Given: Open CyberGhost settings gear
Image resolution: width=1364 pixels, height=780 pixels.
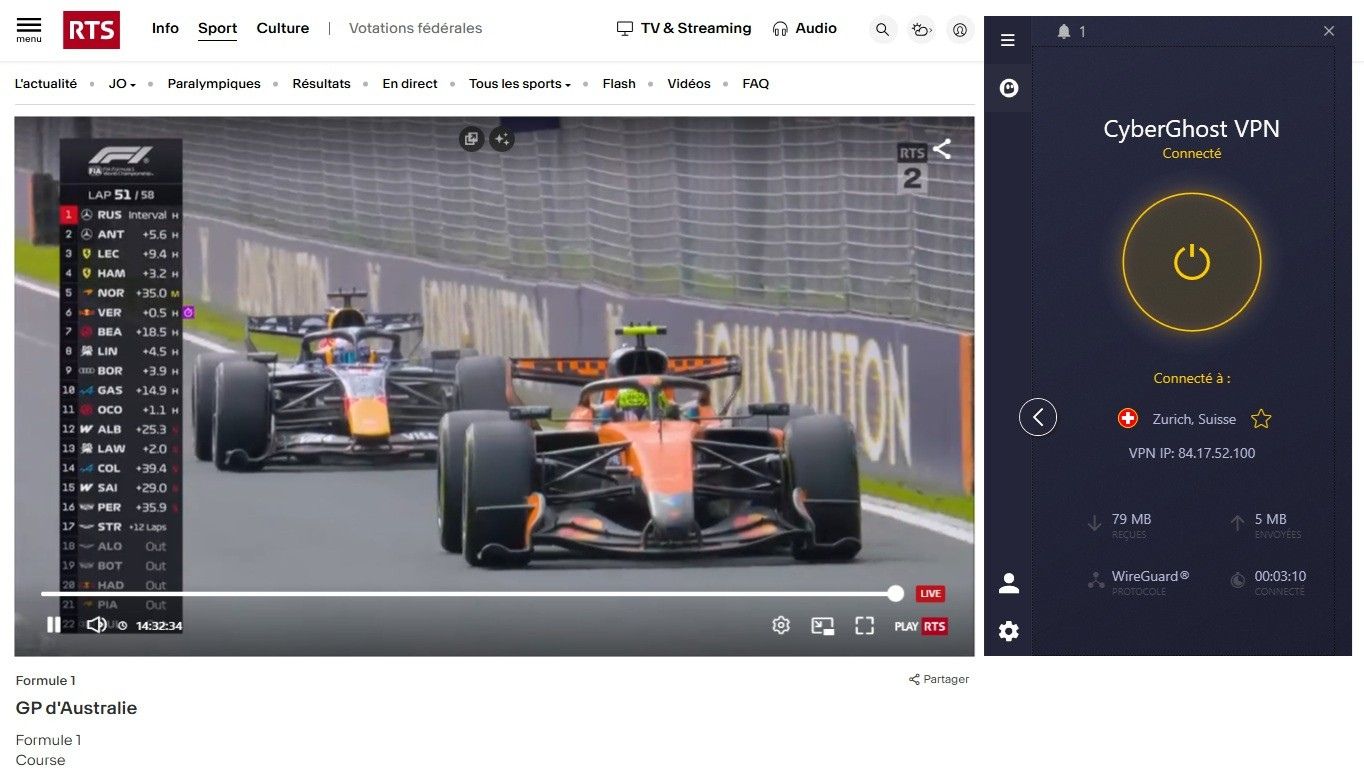Looking at the screenshot, I should (1009, 631).
